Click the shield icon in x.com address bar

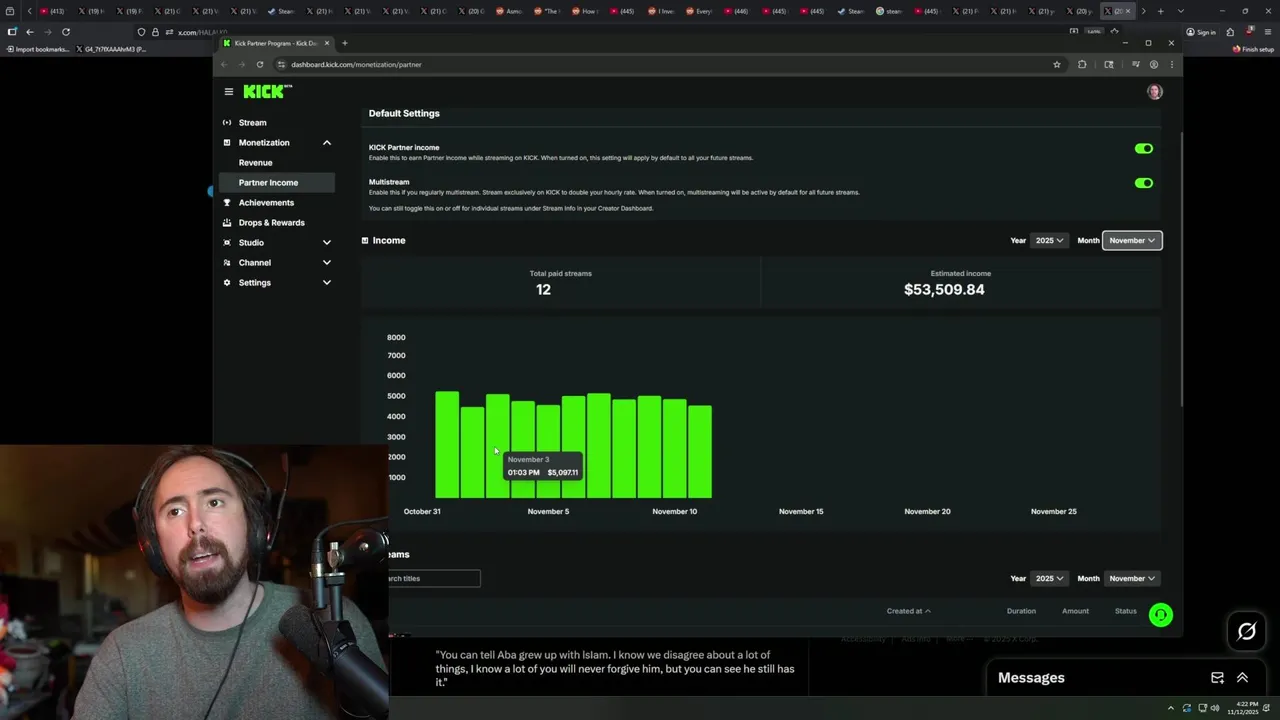[141, 32]
